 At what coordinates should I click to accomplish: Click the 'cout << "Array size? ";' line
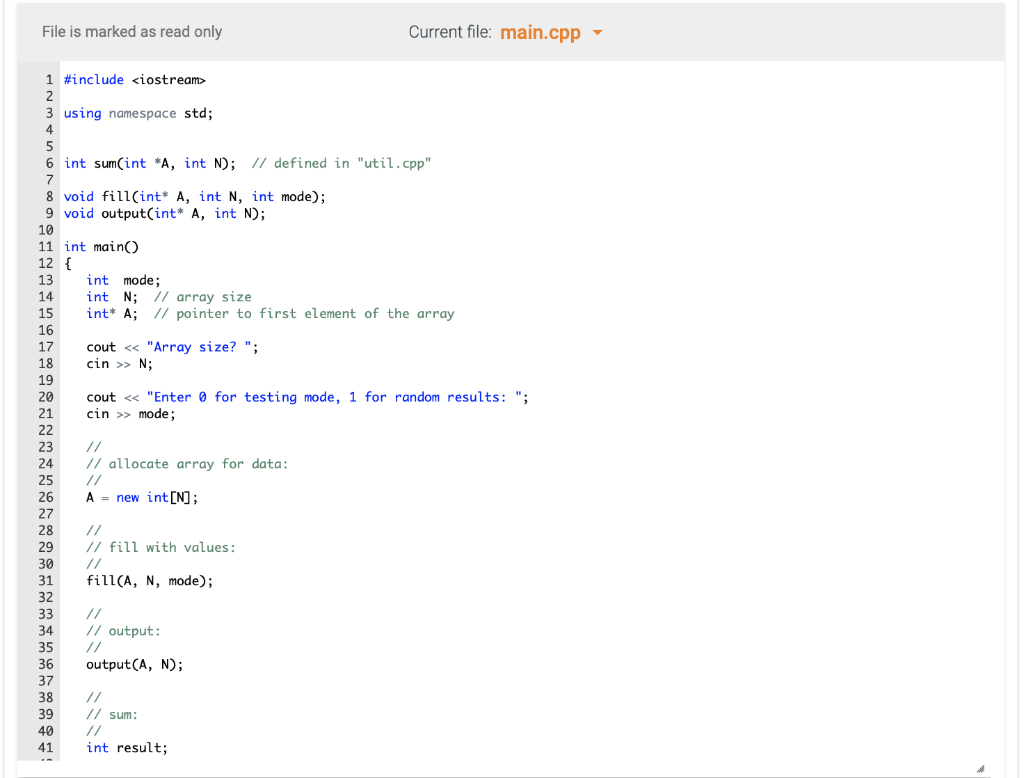click(172, 347)
